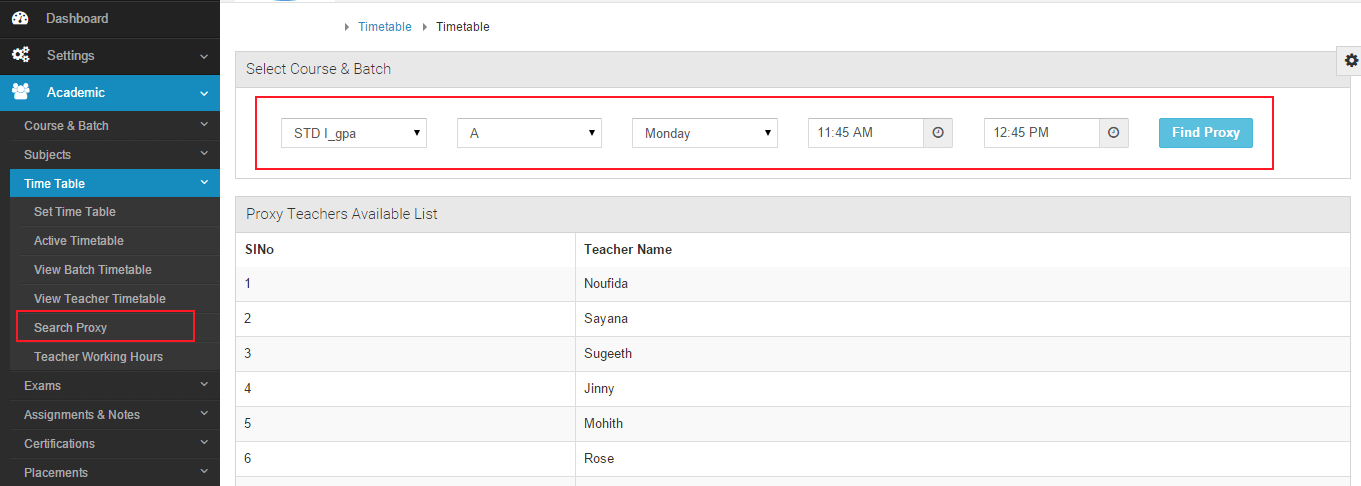Image resolution: width=1361 pixels, height=486 pixels.
Task: Expand the Subjects submenu chevron
Action: [204, 154]
